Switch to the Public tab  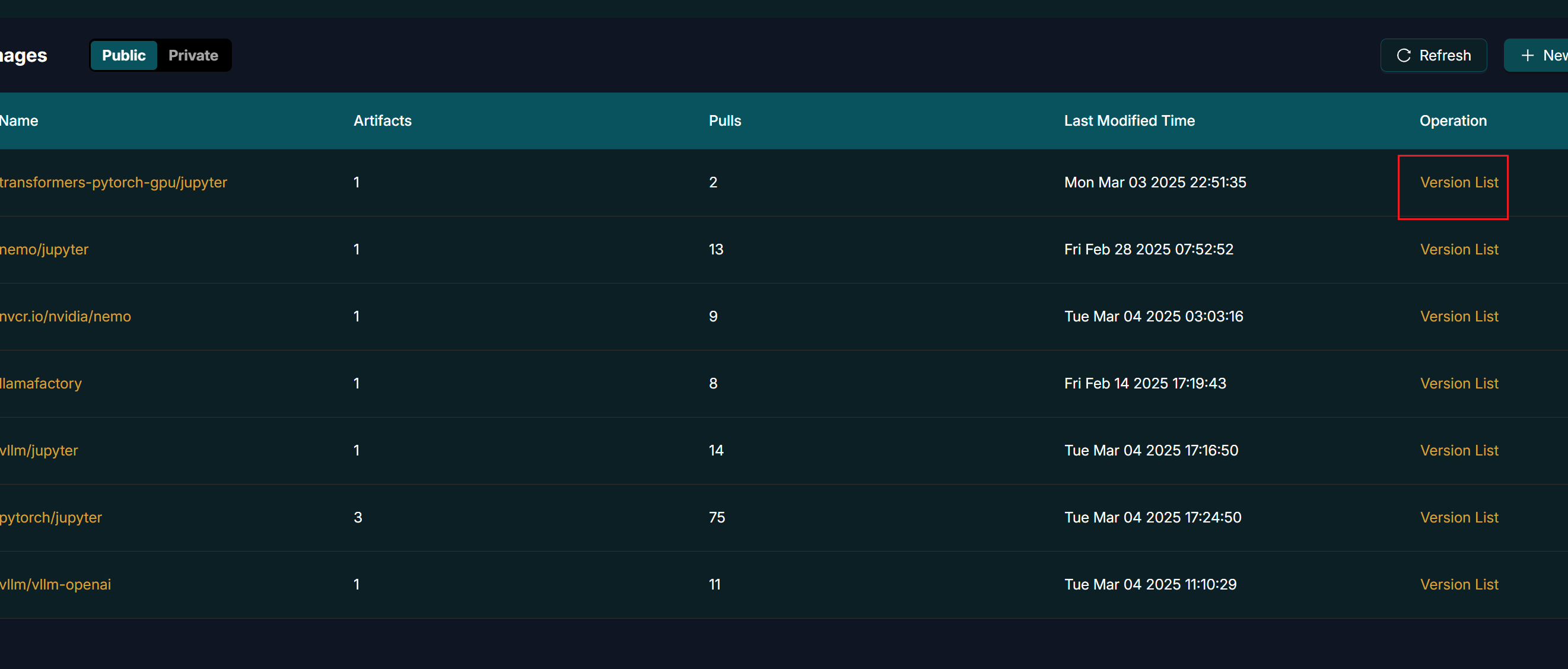(x=123, y=55)
